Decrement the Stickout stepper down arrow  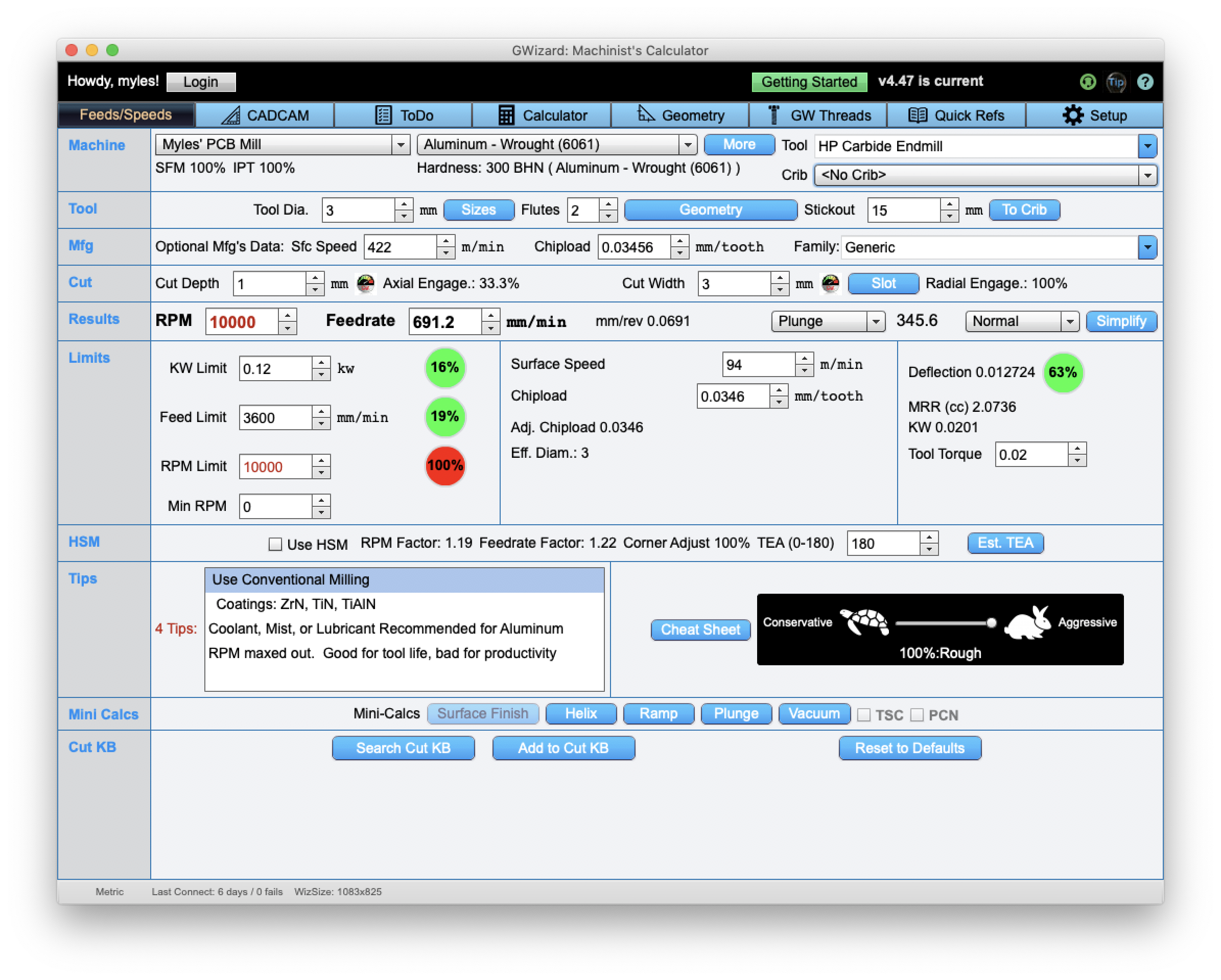950,217
